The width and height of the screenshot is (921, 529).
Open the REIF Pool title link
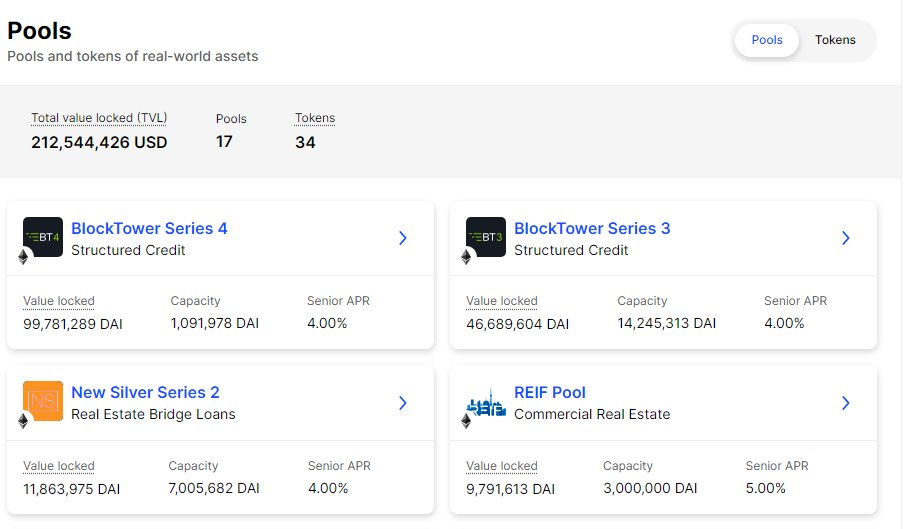[550, 392]
